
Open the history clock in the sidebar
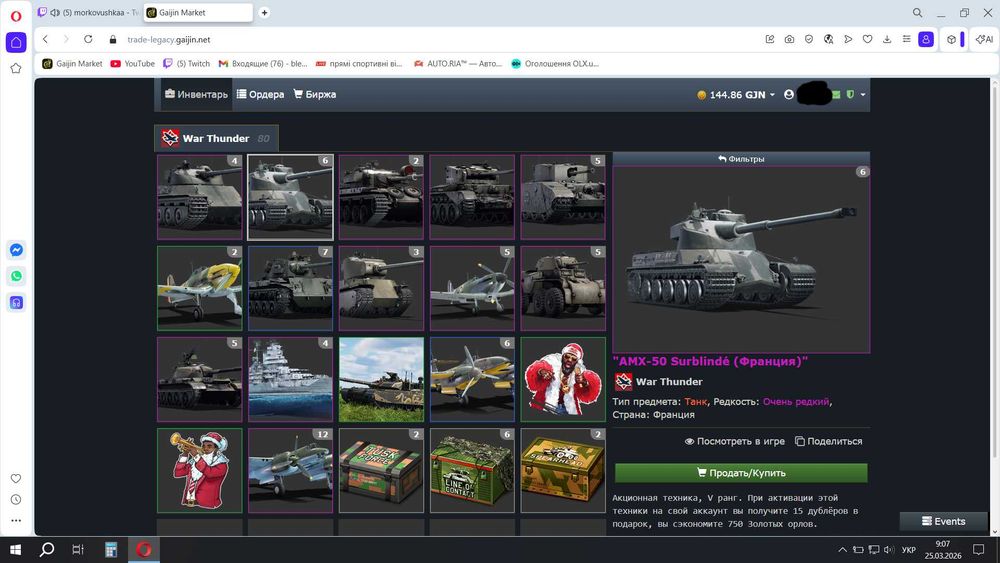16,499
